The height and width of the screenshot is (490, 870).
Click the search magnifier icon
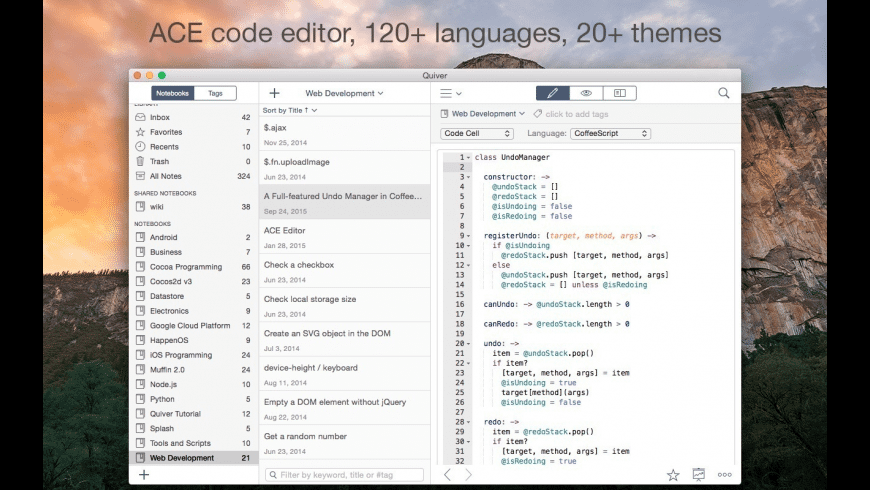point(723,93)
